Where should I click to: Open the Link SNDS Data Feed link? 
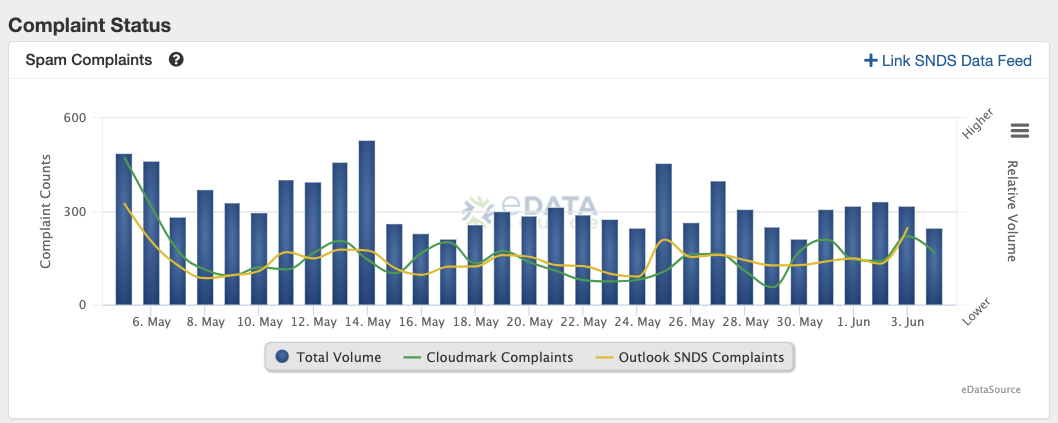coord(956,61)
